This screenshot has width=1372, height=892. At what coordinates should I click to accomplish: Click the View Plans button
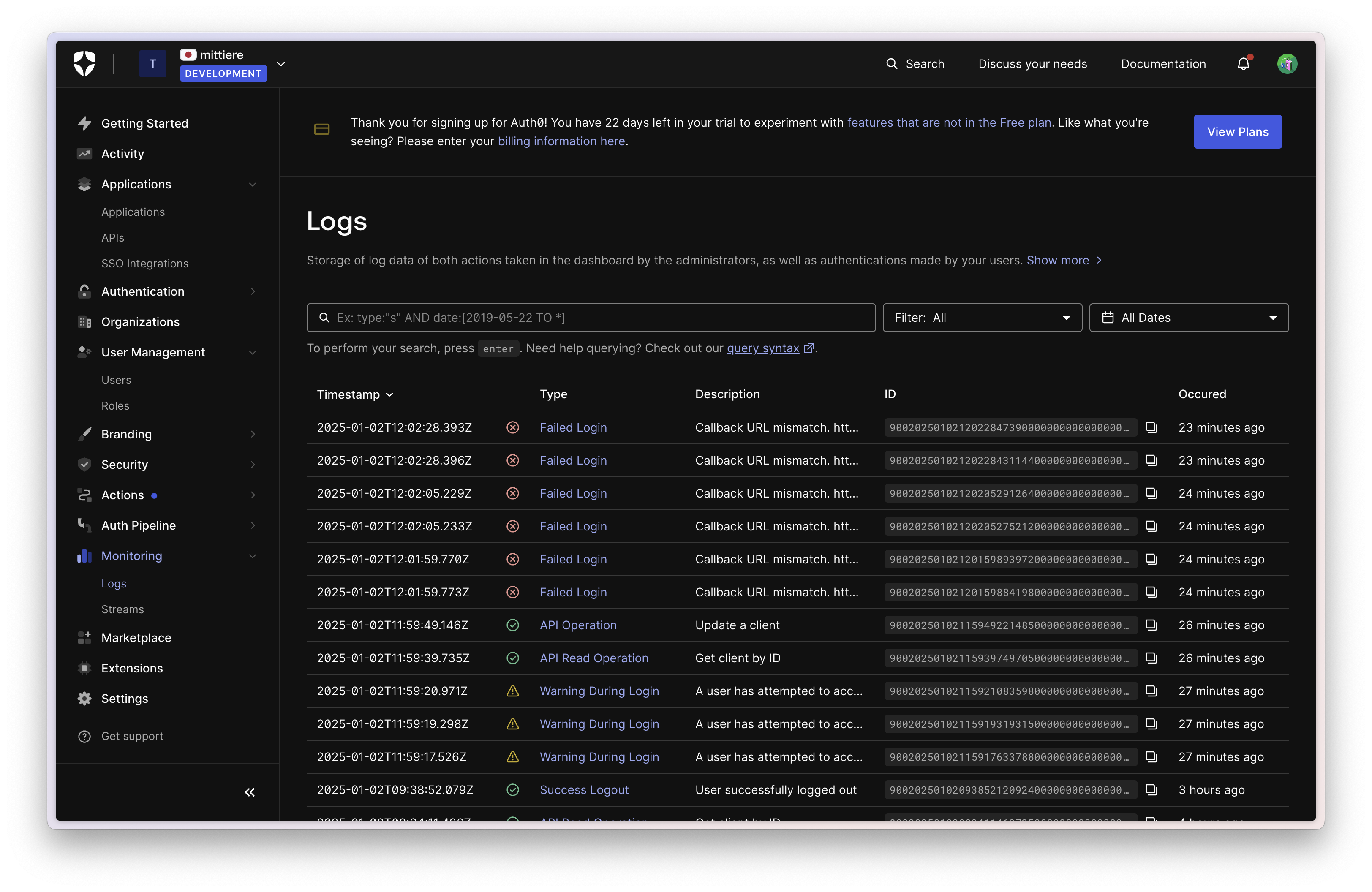[1237, 132]
